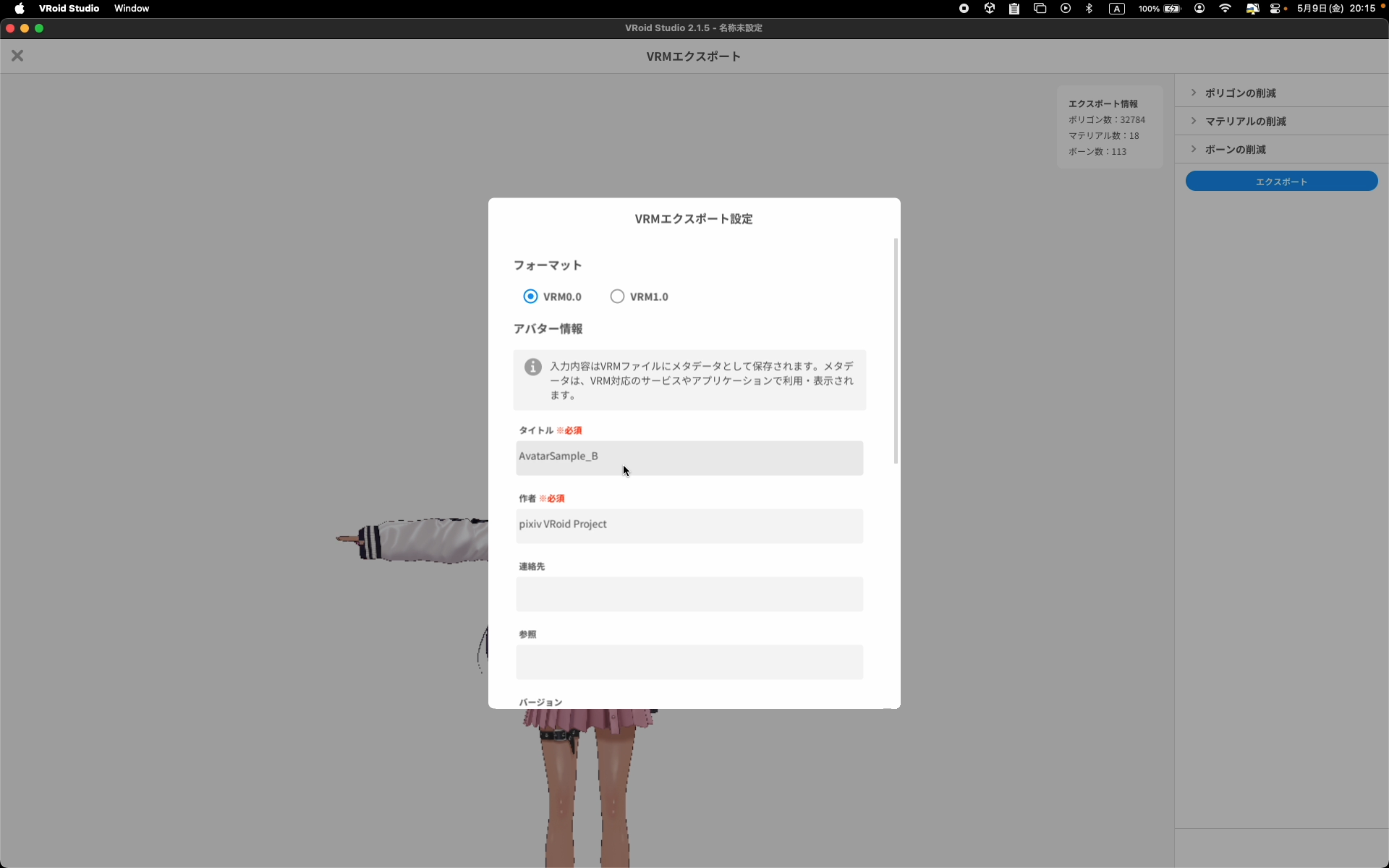The image size is (1389, 868).
Task: Open the Wi-Fi menu bar icon
Action: tap(1225, 9)
